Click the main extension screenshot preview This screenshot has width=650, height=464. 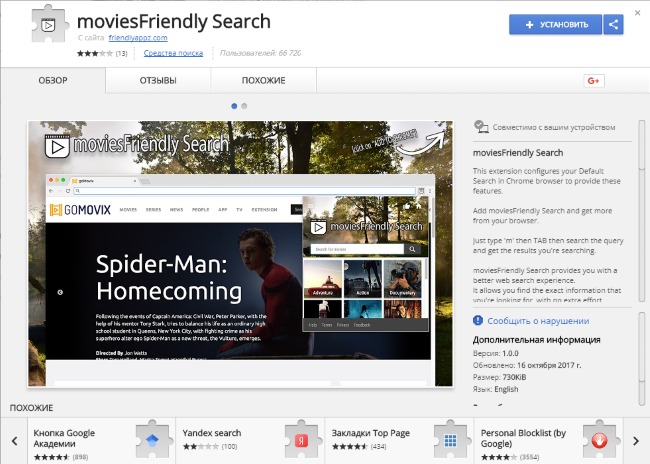[240, 254]
